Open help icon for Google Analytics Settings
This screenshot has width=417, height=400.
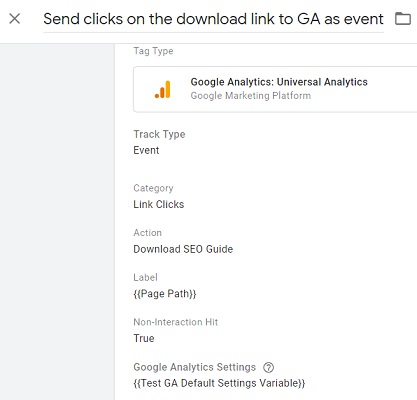[268, 367]
